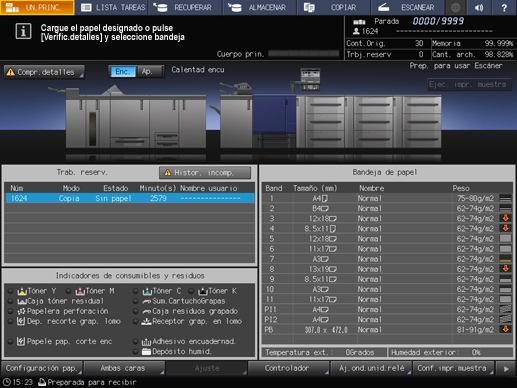
Task: Switch to the LISTA TAREAS tab
Action: pyautogui.click(x=113, y=7)
